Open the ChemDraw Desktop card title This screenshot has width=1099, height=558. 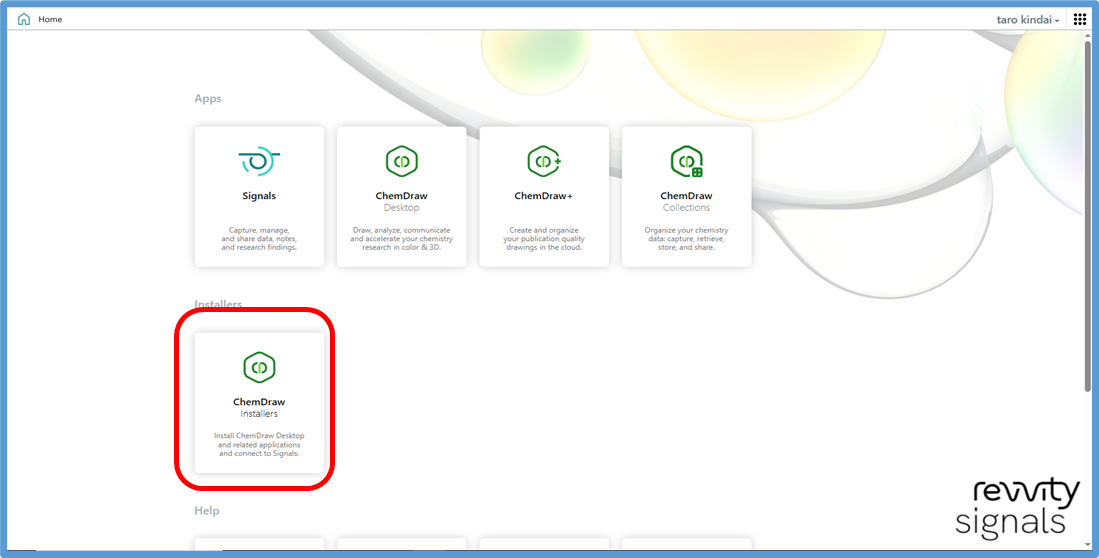pyautogui.click(x=401, y=196)
